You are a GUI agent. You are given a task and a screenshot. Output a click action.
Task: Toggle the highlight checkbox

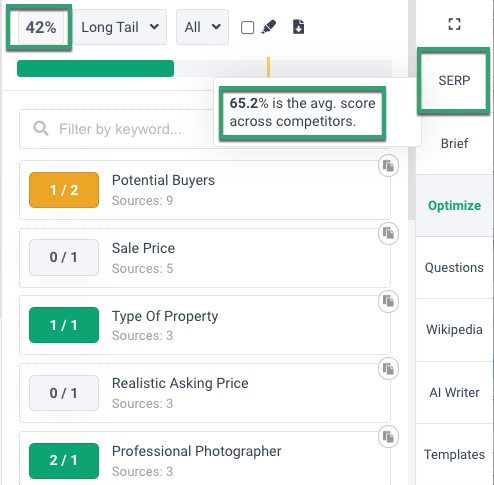pos(247,28)
